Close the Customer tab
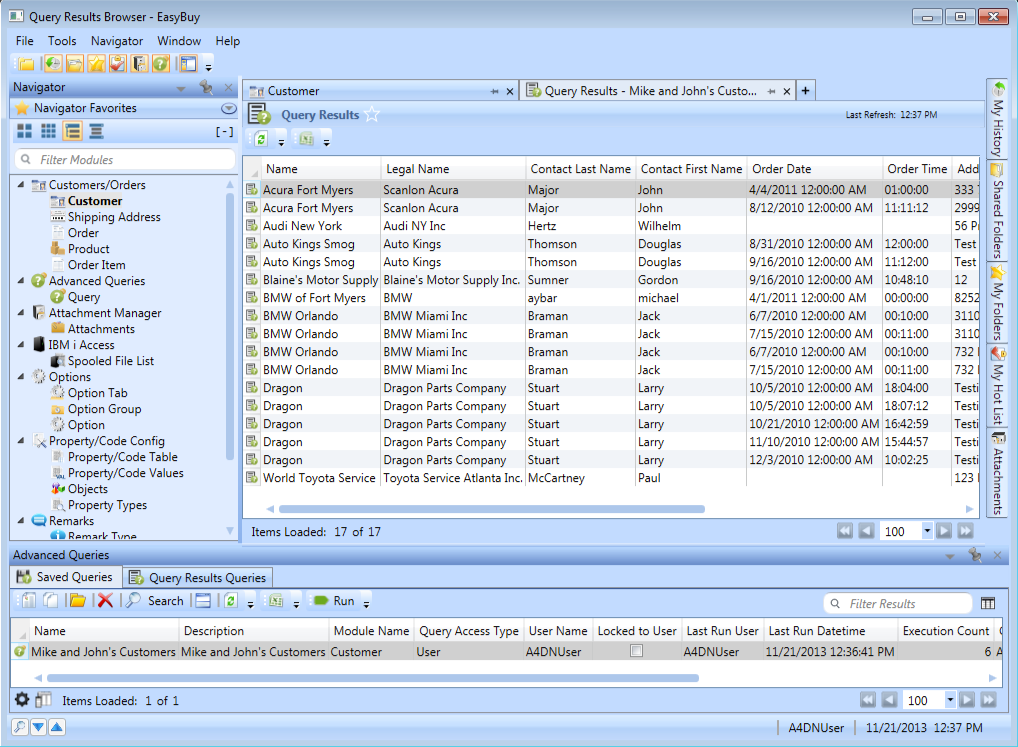The height and width of the screenshot is (747, 1018). (510, 92)
